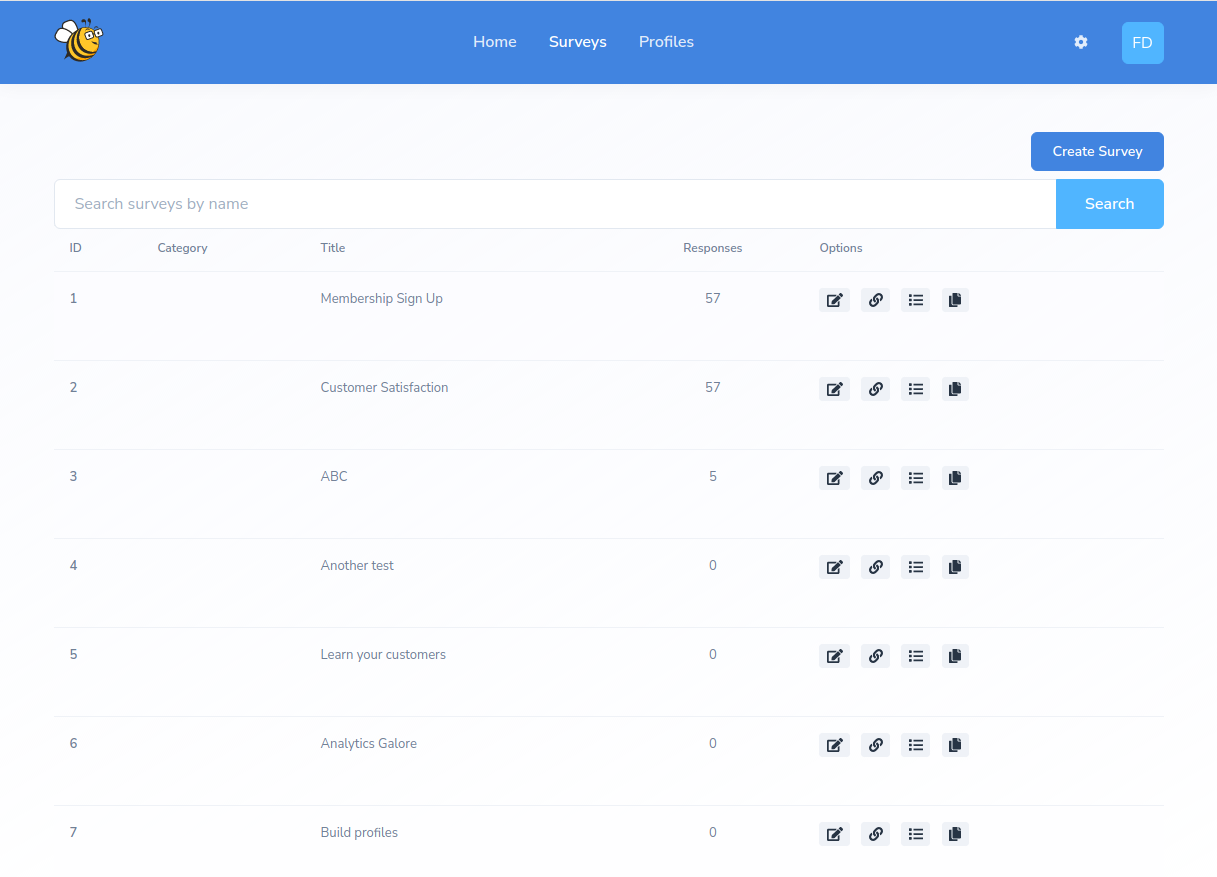
Task: Click the bee logo
Action: point(79,41)
